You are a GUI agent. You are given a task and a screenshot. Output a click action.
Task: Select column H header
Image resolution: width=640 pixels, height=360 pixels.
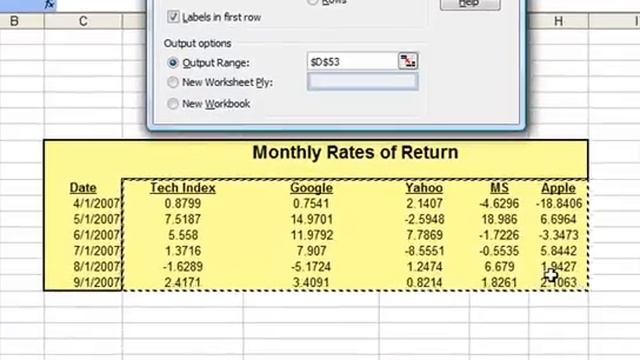pos(558,21)
